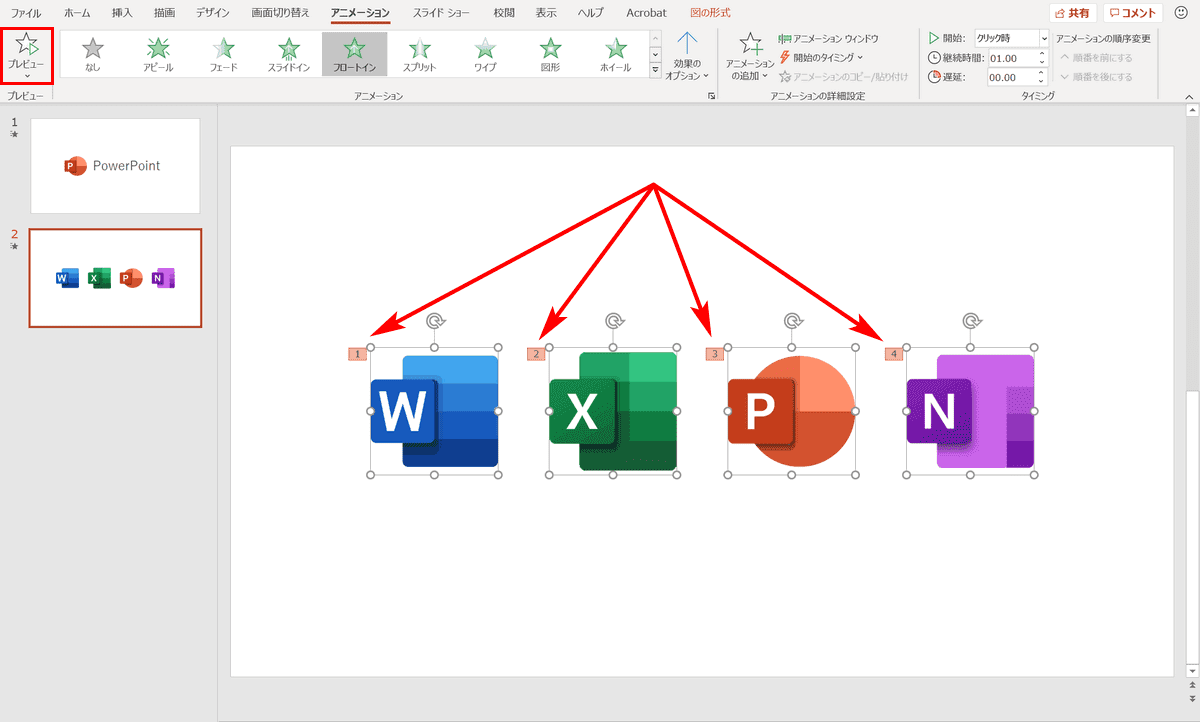This screenshot has width=1200, height=722.
Task: Open the ファイル menu
Action: [x=26, y=13]
